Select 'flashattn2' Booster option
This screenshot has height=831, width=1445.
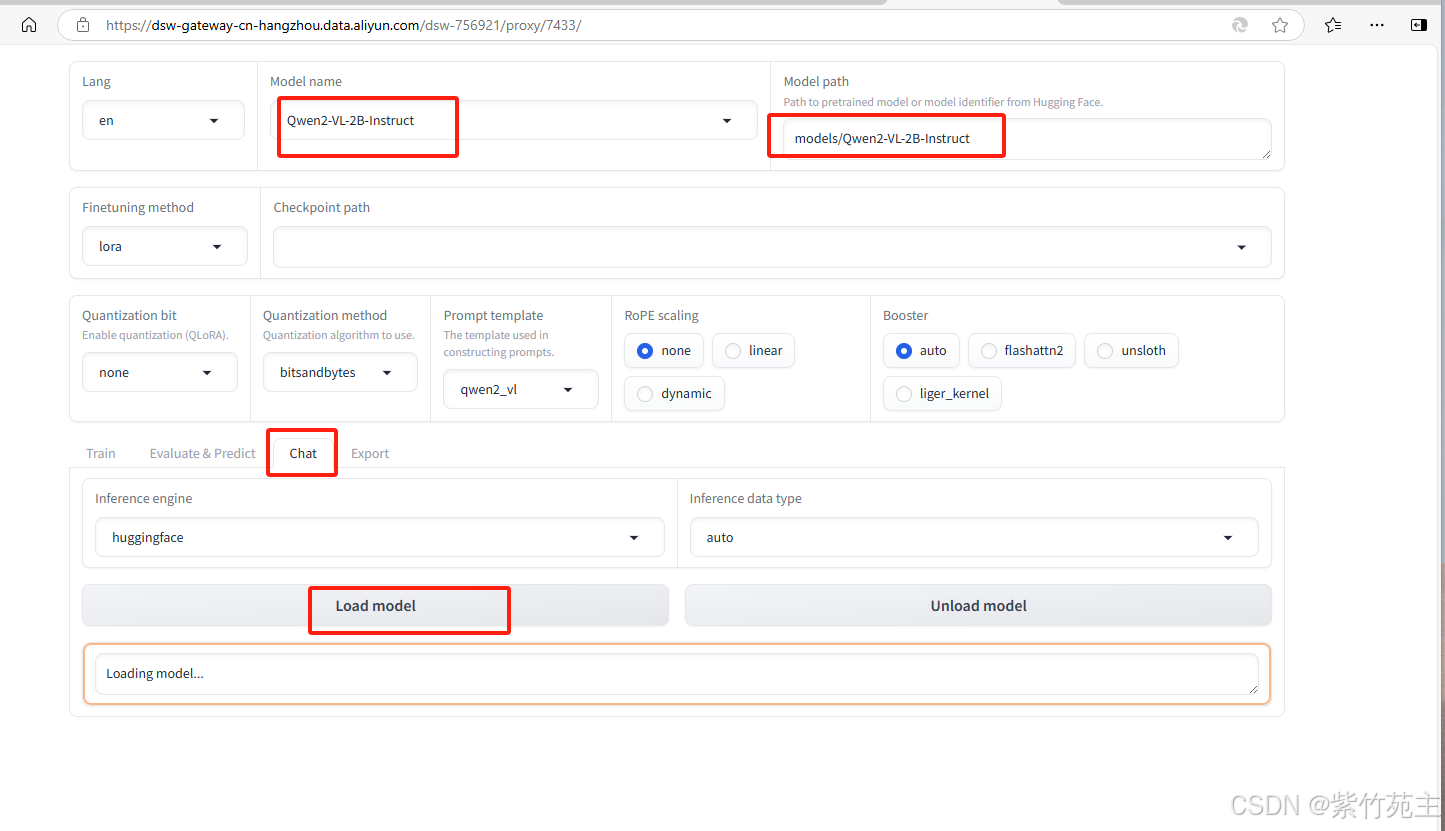coord(1022,351)
